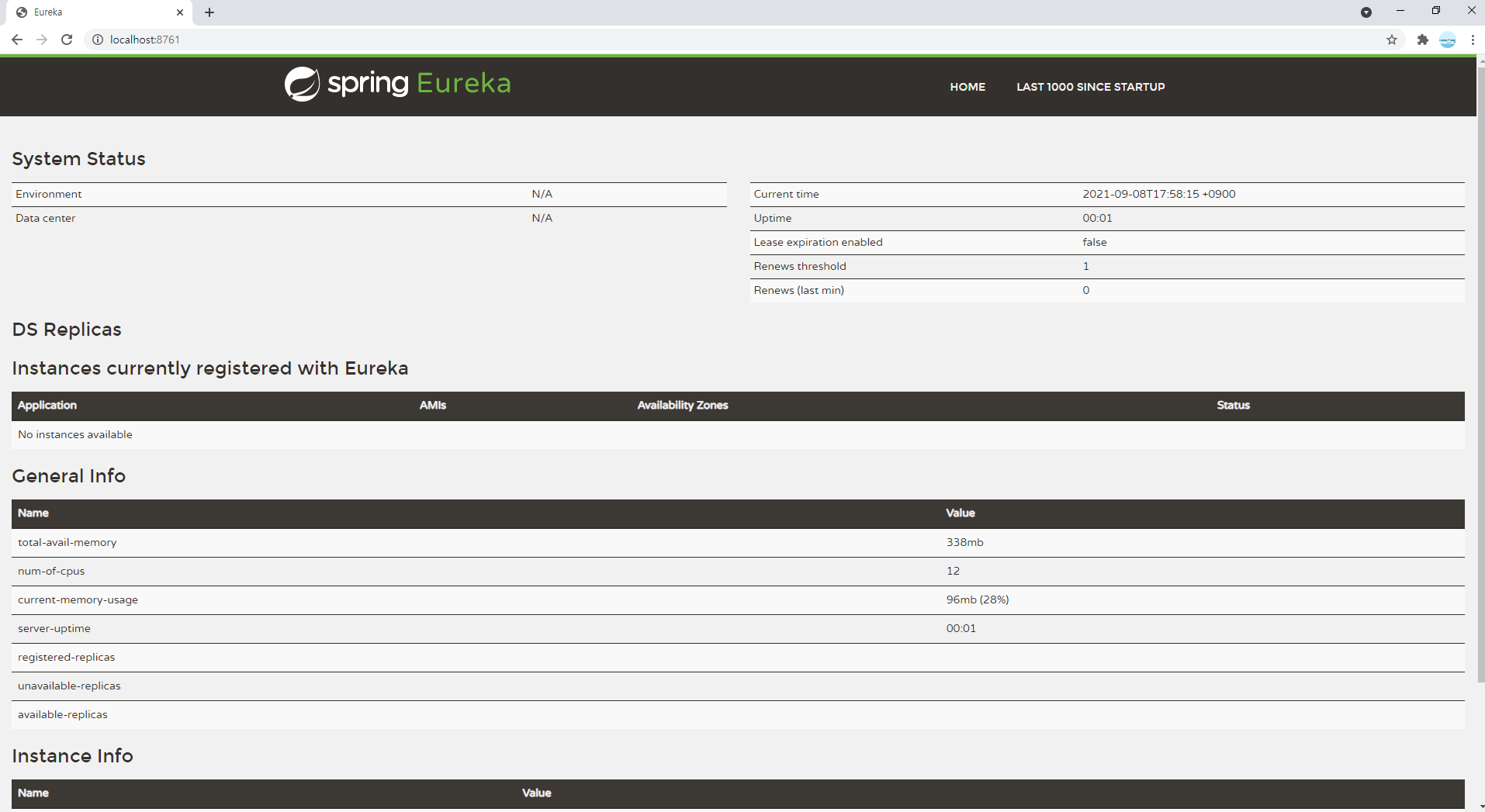Screen dimensions: 1485x812
Task: Click the available-replicas row name
Action: click(x=63, y=714)
